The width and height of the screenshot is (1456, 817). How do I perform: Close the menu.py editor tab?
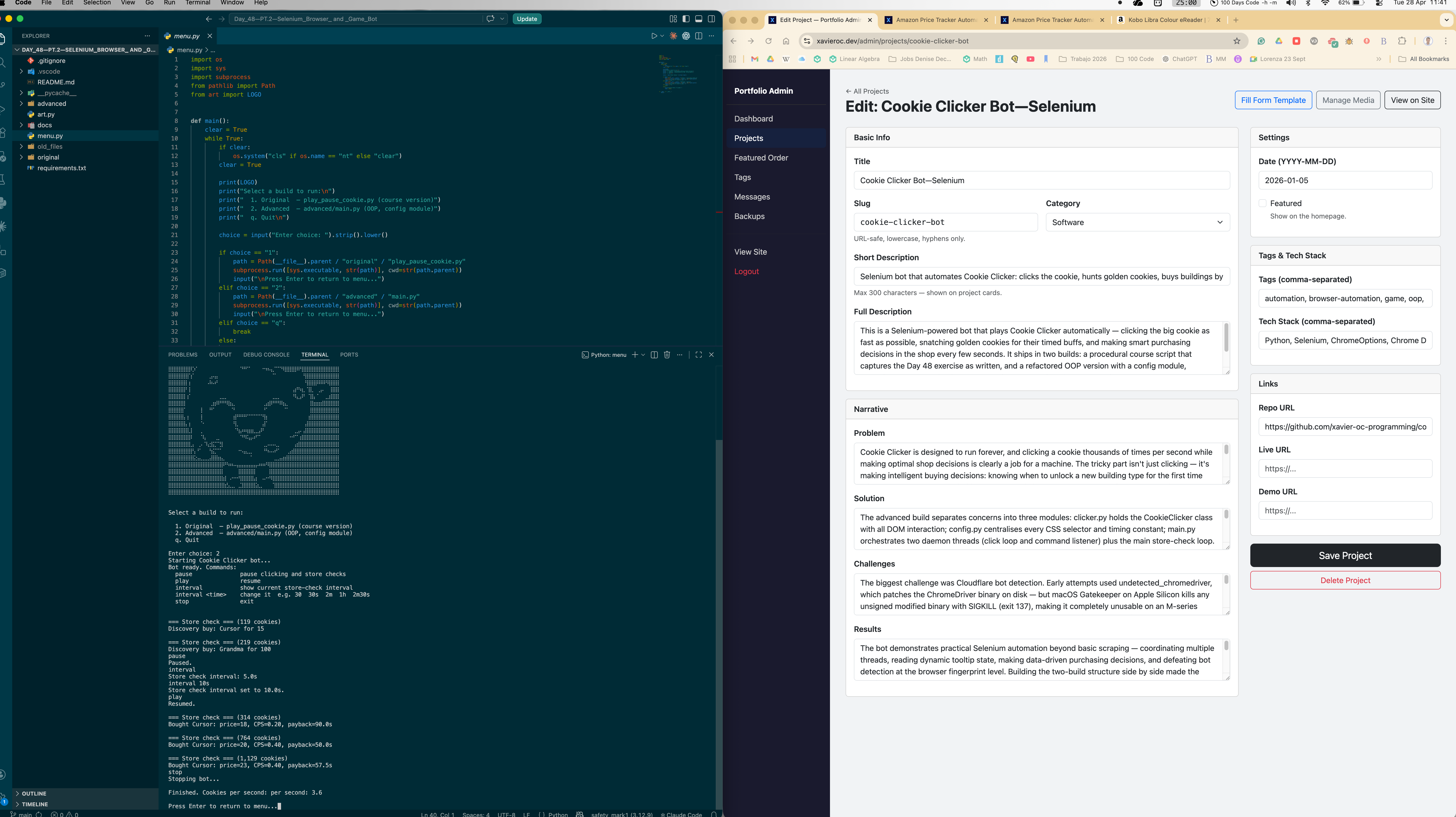(x=210, y=36)
